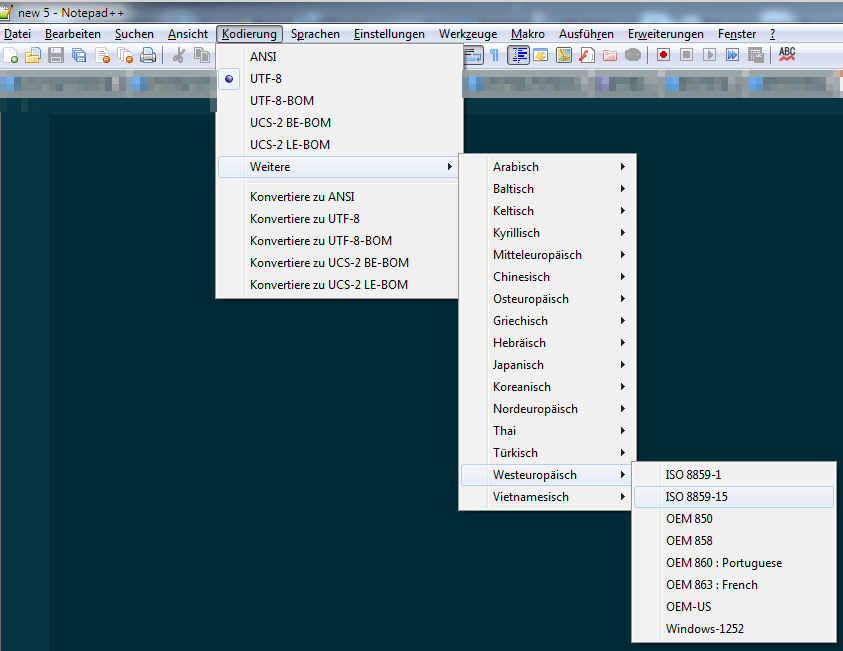Expand the Keltisch encoding submenu
This screenshot has width=843, height=651.
click(547, 211)
